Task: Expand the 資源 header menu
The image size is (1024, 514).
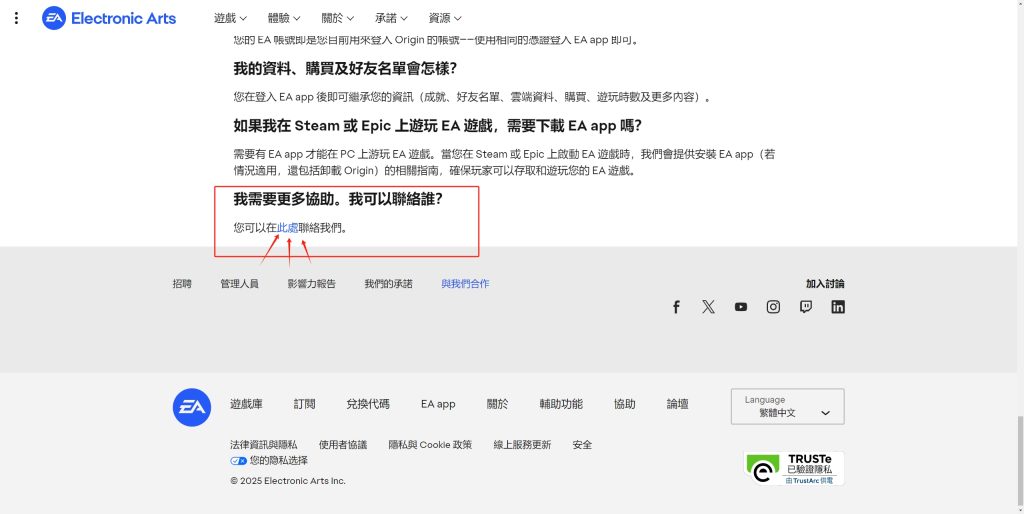Action: point(445,18)
